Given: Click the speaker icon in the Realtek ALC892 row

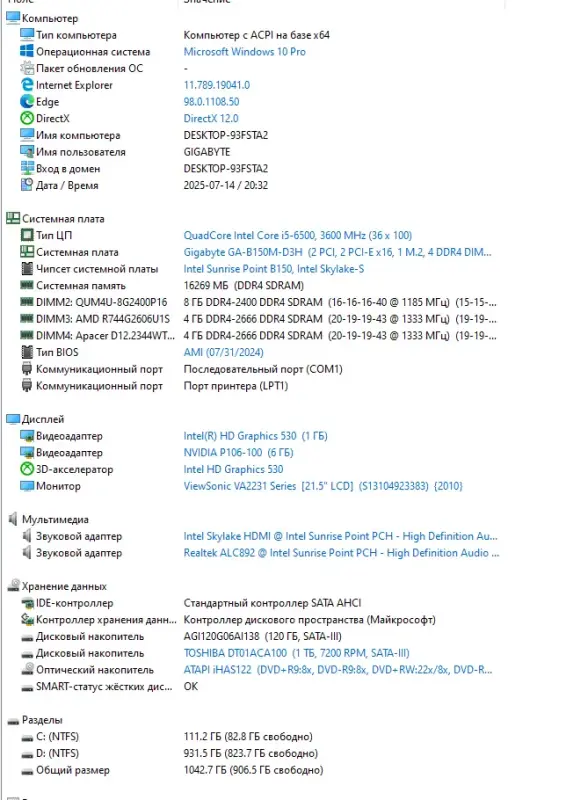Looking at the screenshot, I should click(x=27, y=553).
